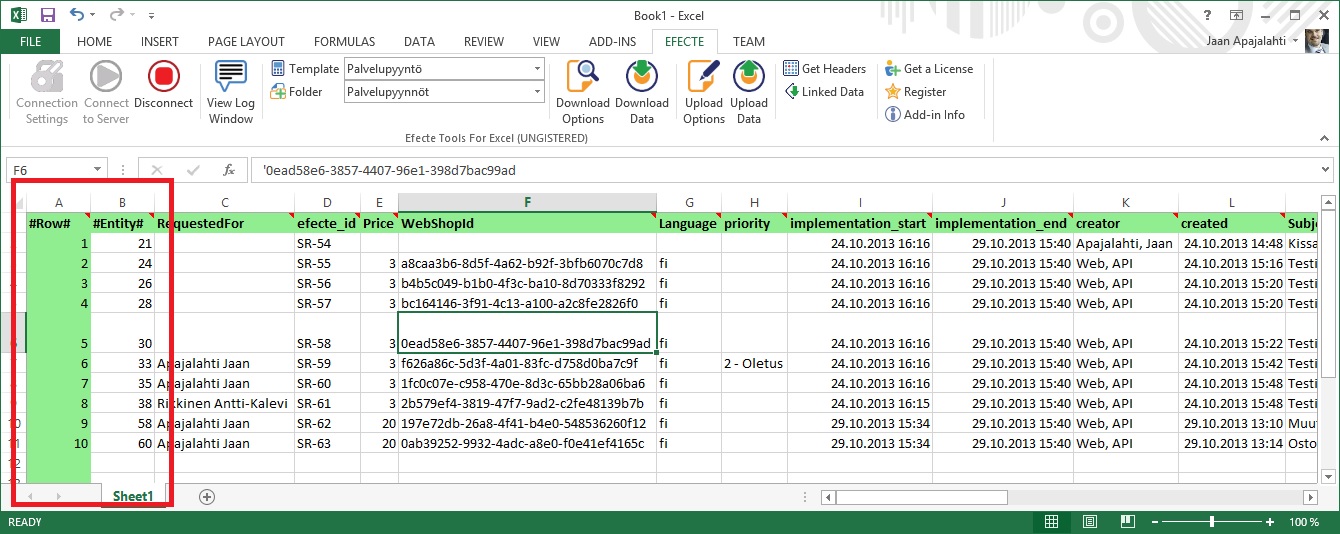Click Linked Data
Screen dimensions: 1340x534
[824, 91]
